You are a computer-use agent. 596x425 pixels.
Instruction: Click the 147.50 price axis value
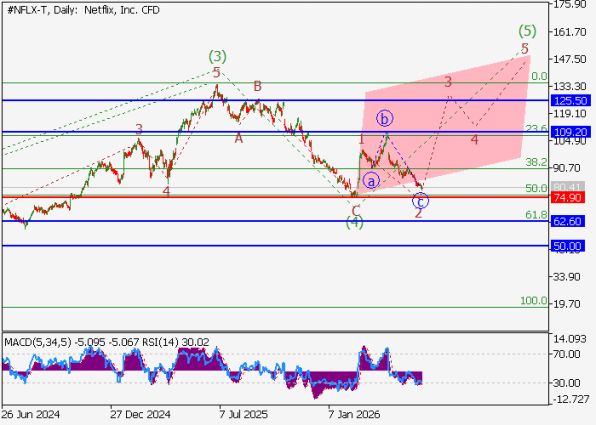tap(570, 59)
